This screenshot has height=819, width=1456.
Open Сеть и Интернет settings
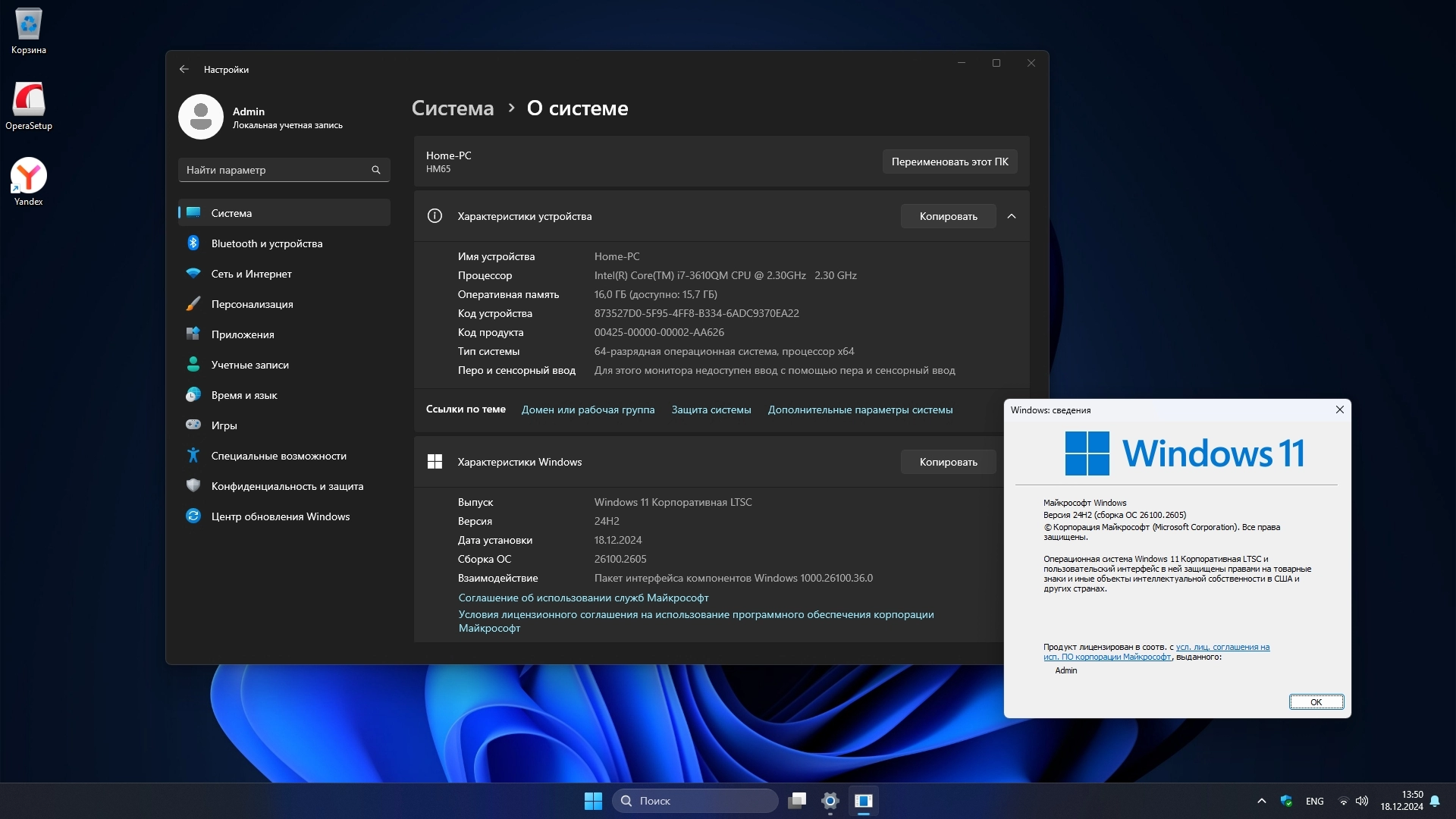(251, 274)
